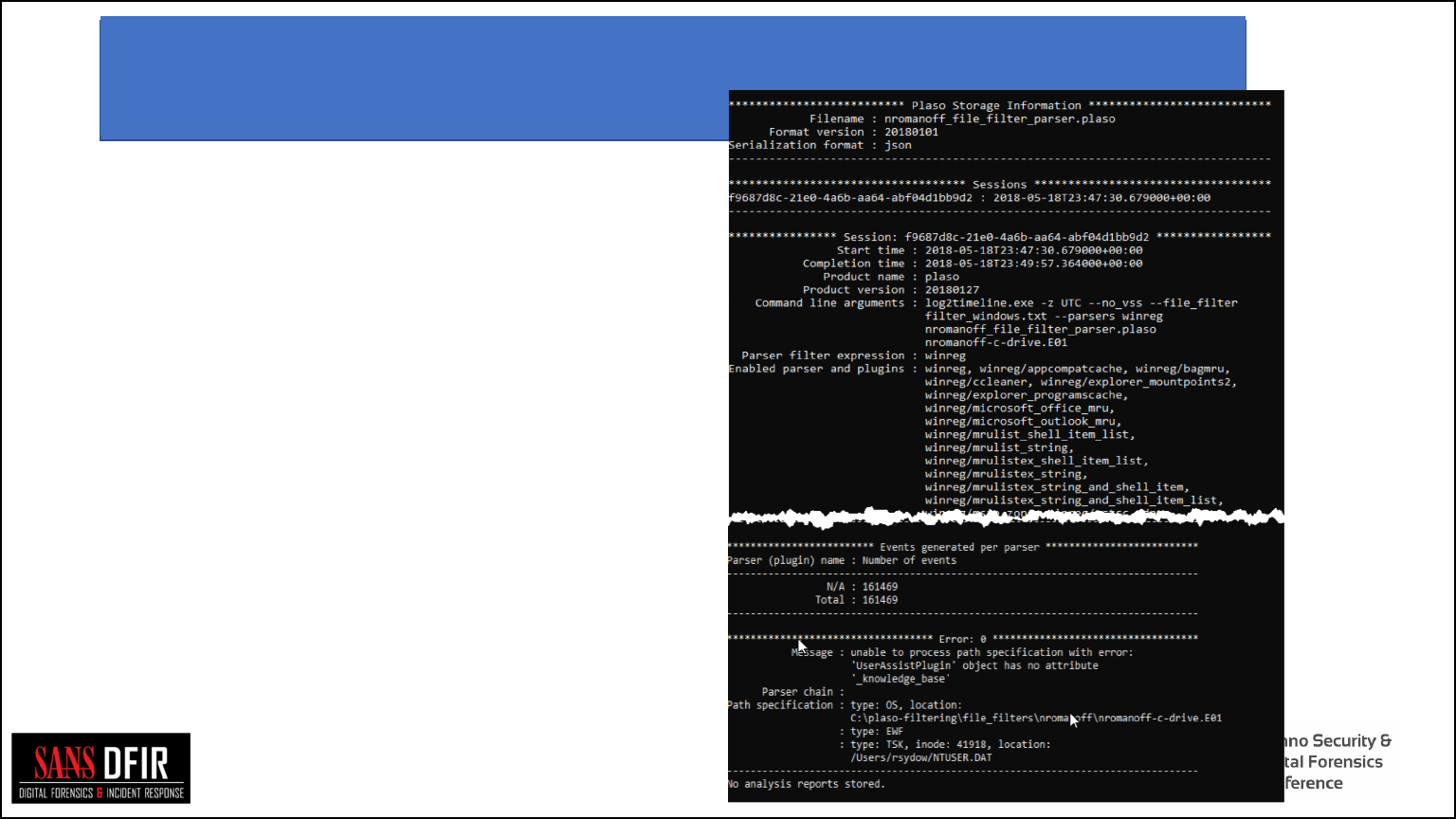Viewport: 1456px width, 819px height.
Task: Select the Format version value '20180101'
Action: point(912,132)
